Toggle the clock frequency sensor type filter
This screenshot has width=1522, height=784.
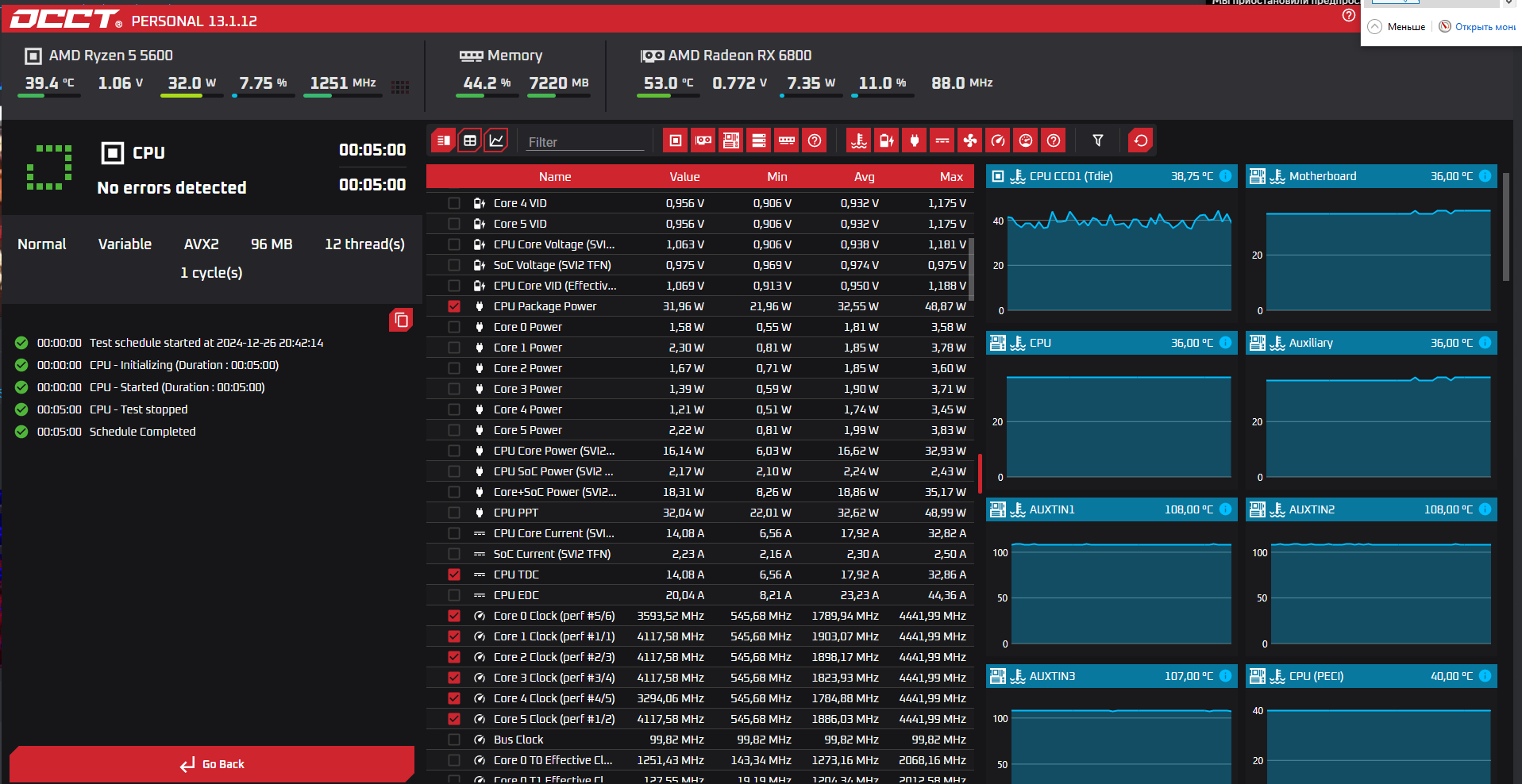(x=998, y=140)
